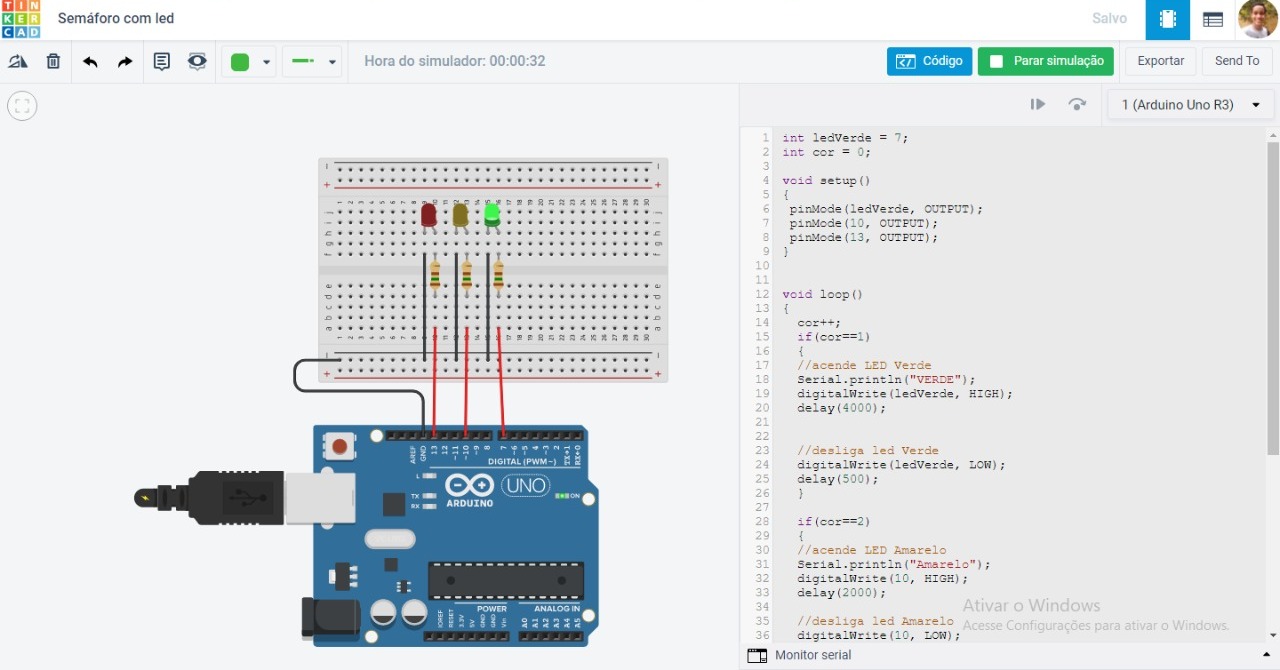The image size is (1280, 670).
Task: Click the project title Semáforo com led
Action: tap(116, 18)
